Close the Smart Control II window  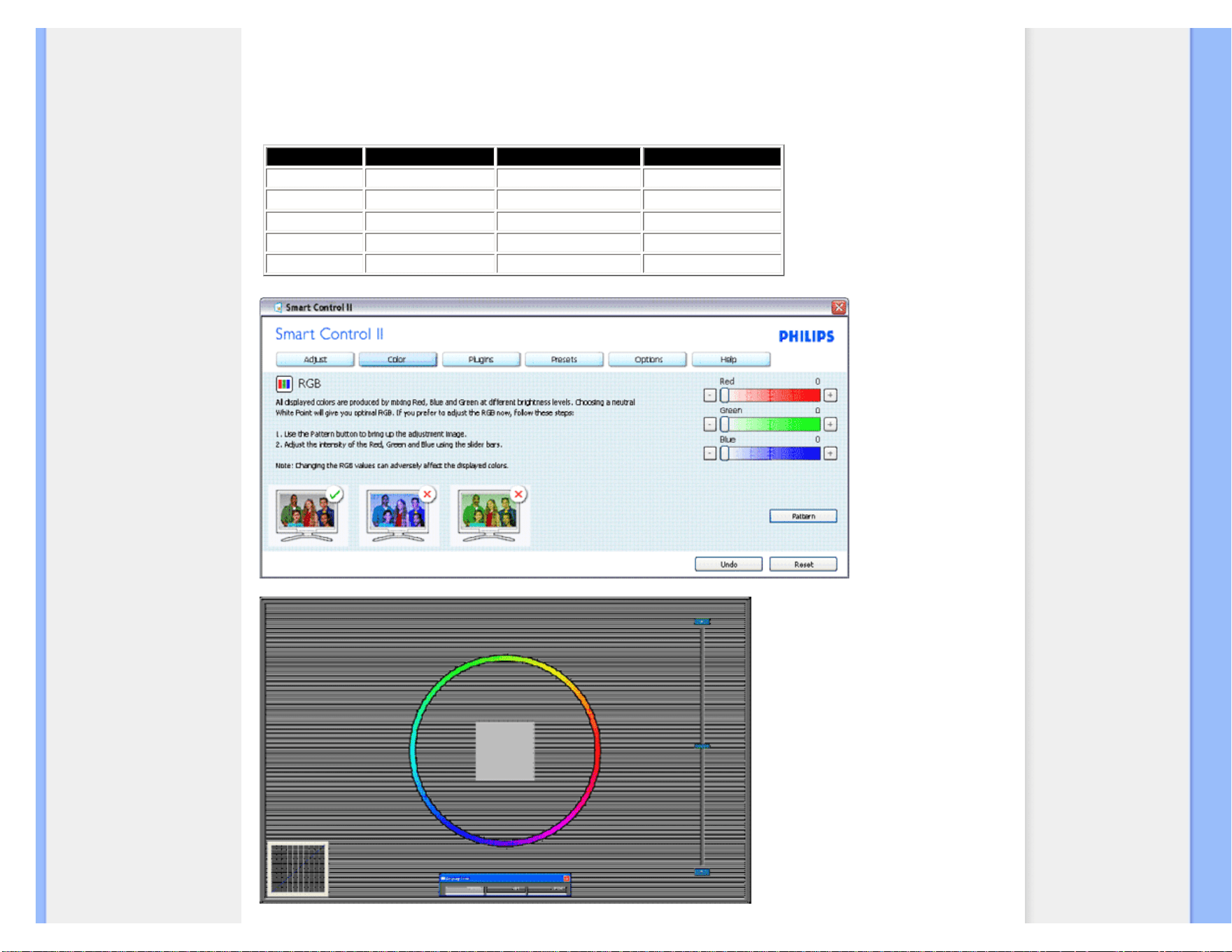(839, 308)
